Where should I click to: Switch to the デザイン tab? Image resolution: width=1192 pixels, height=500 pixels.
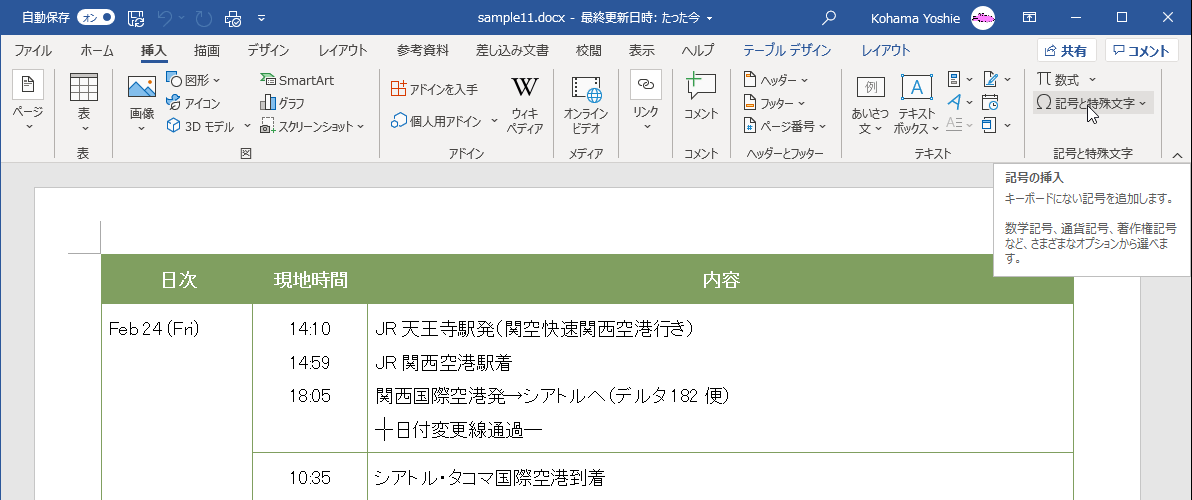pyautogui.click(x=268, y=51)
